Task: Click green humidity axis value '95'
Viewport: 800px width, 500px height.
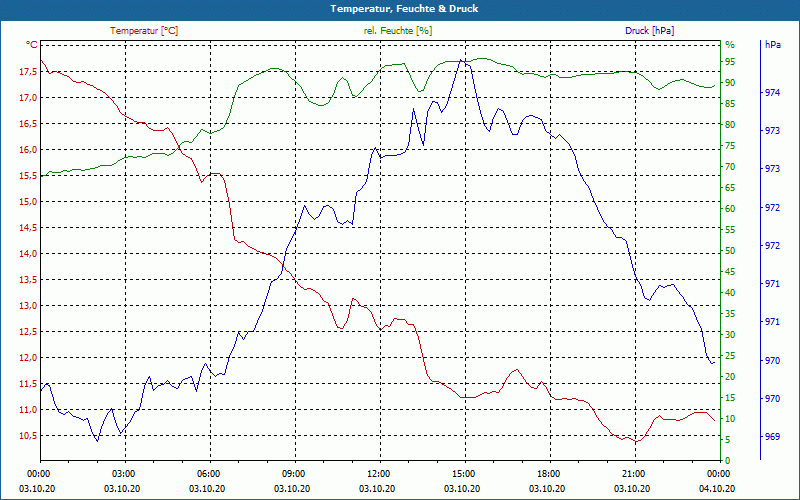Action: (x=730, y=62)
